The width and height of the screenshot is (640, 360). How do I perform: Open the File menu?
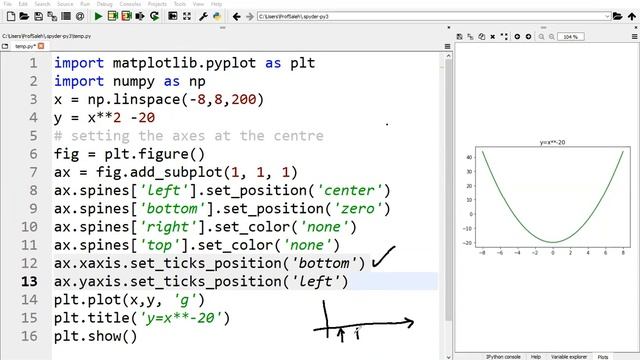8,4
